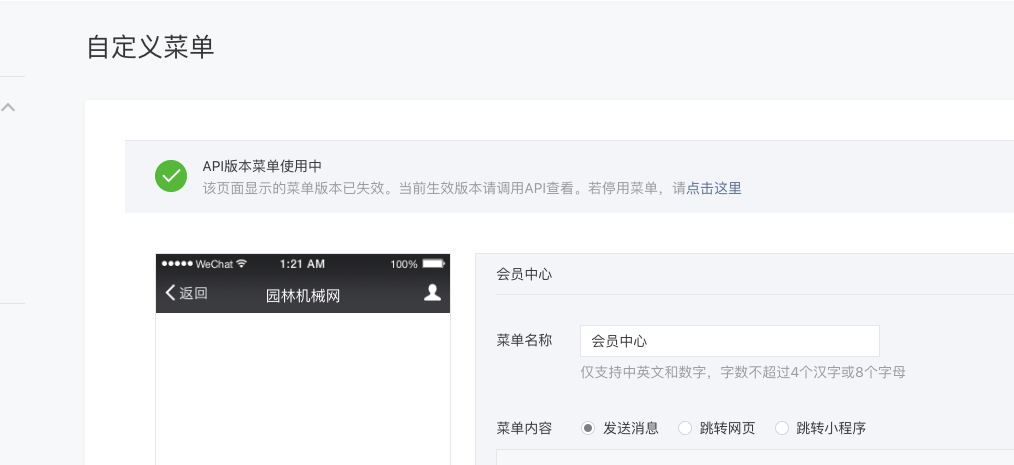Click the 菜单内容 label
This screenshot has width=1014, height=465.
coord(524,428)
